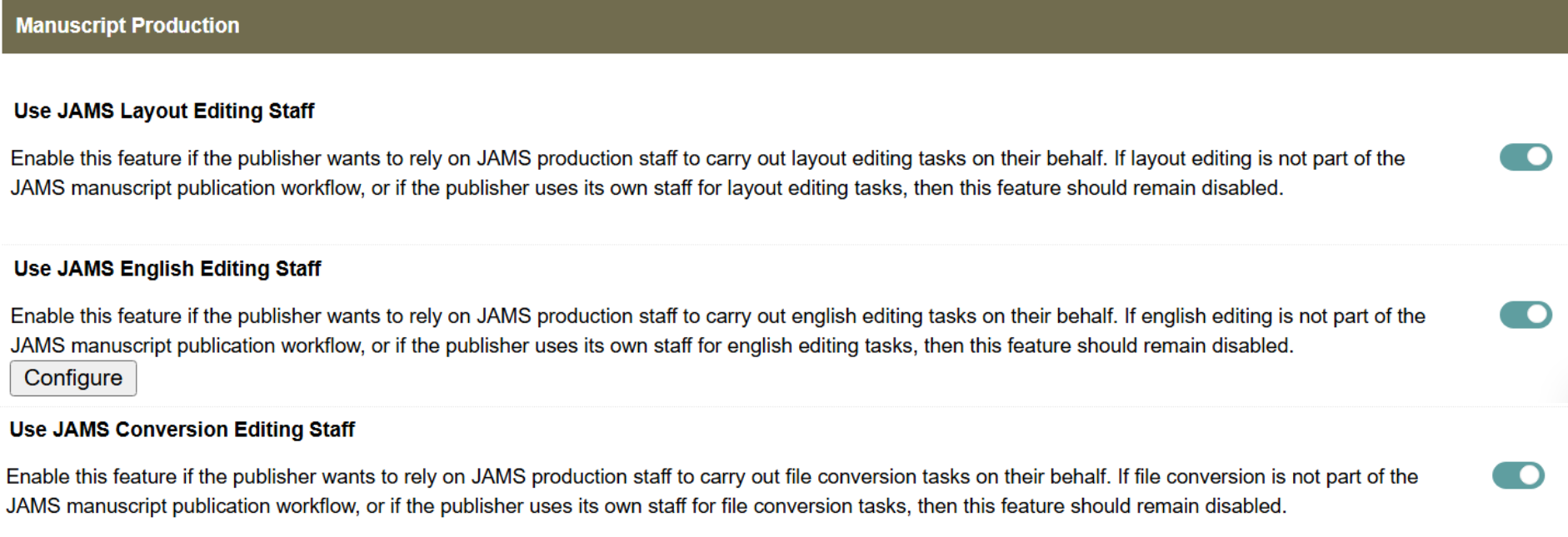Open Configure for English Editing

(73, 378)
